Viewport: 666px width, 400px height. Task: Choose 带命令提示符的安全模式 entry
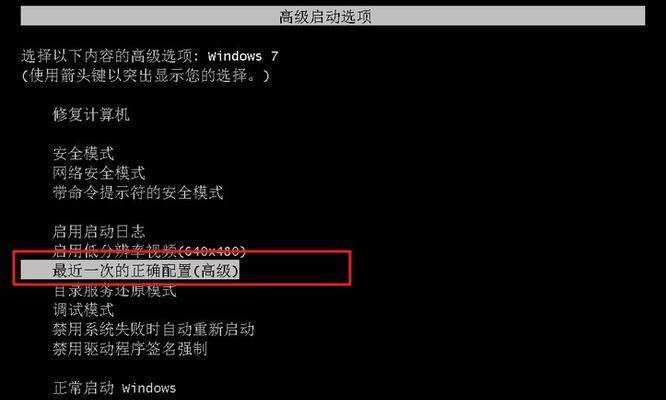coord(138,193)
